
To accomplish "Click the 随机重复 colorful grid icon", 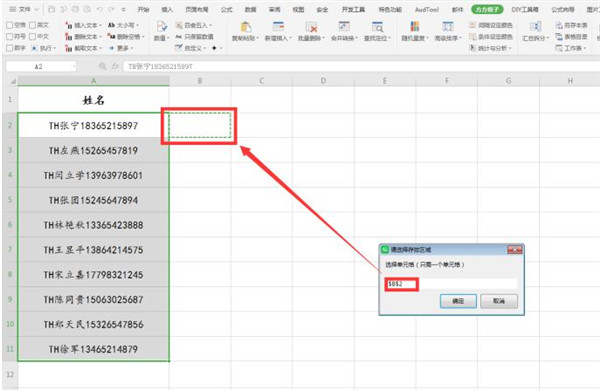I will (414, 26).
